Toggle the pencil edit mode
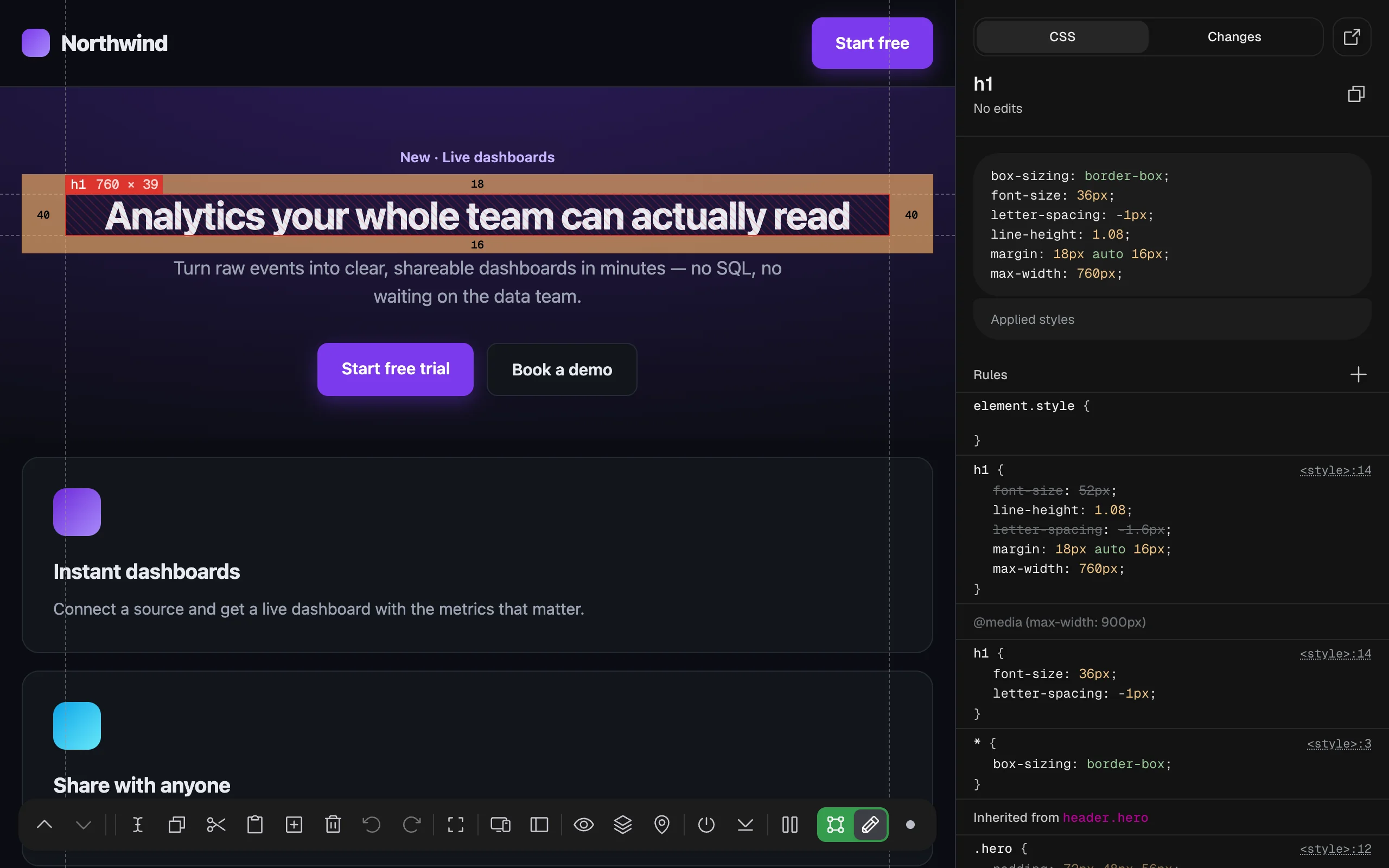Screen dimensions: 1389x868 point(870,825)
